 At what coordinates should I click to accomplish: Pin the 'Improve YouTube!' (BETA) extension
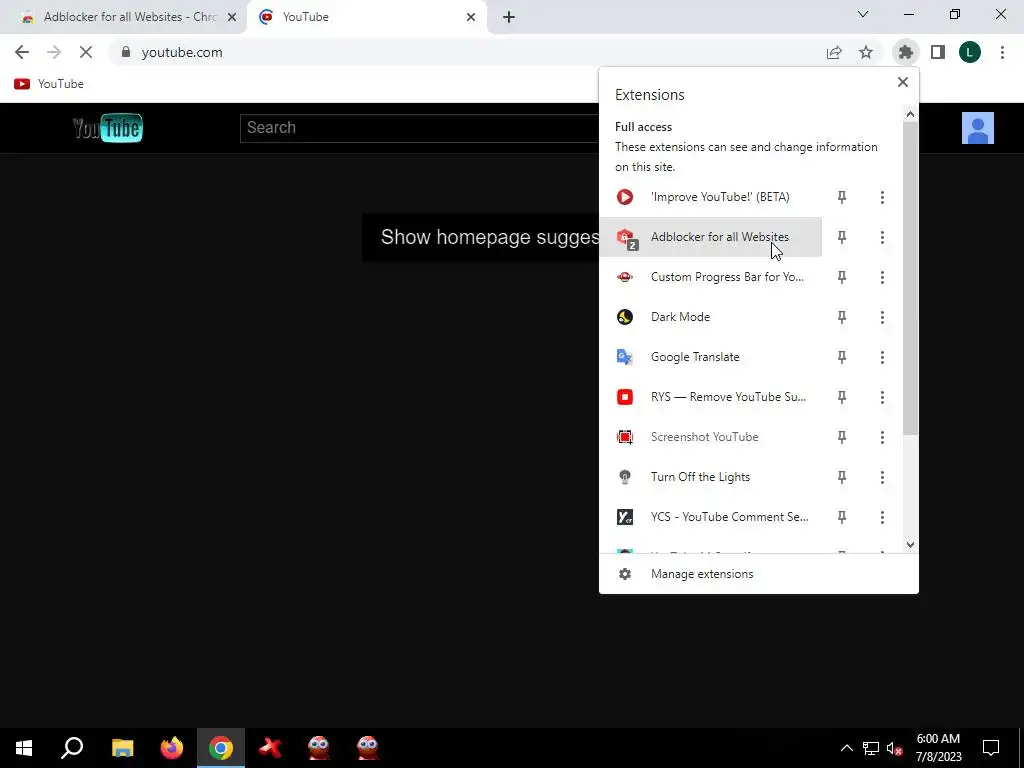842,197
